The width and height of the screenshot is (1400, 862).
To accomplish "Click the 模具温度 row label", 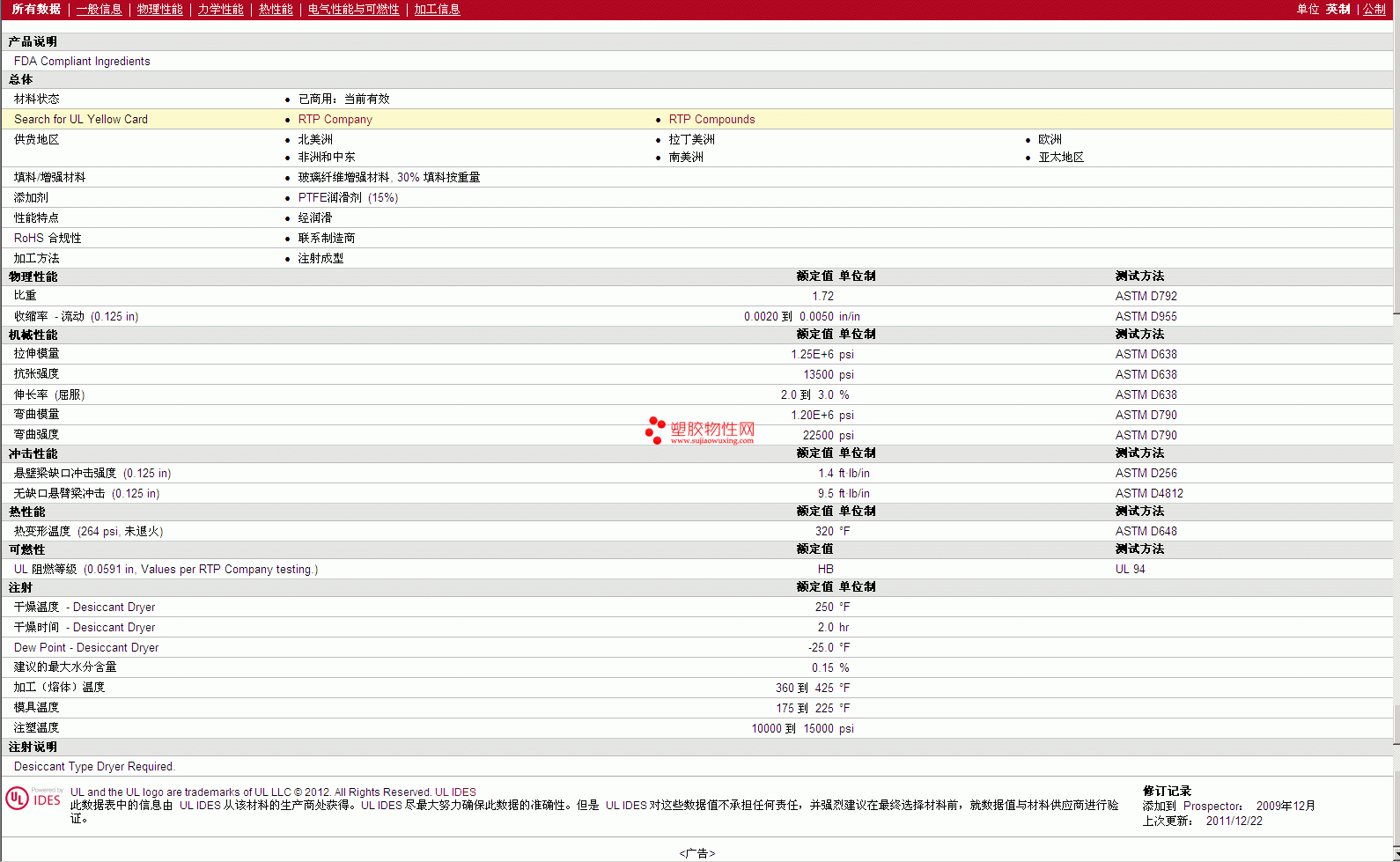I will (36, 707).
